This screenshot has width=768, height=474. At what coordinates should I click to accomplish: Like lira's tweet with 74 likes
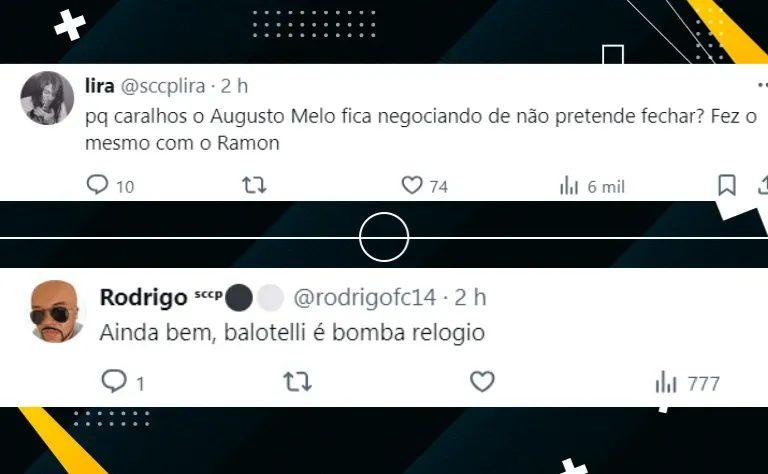412,185
